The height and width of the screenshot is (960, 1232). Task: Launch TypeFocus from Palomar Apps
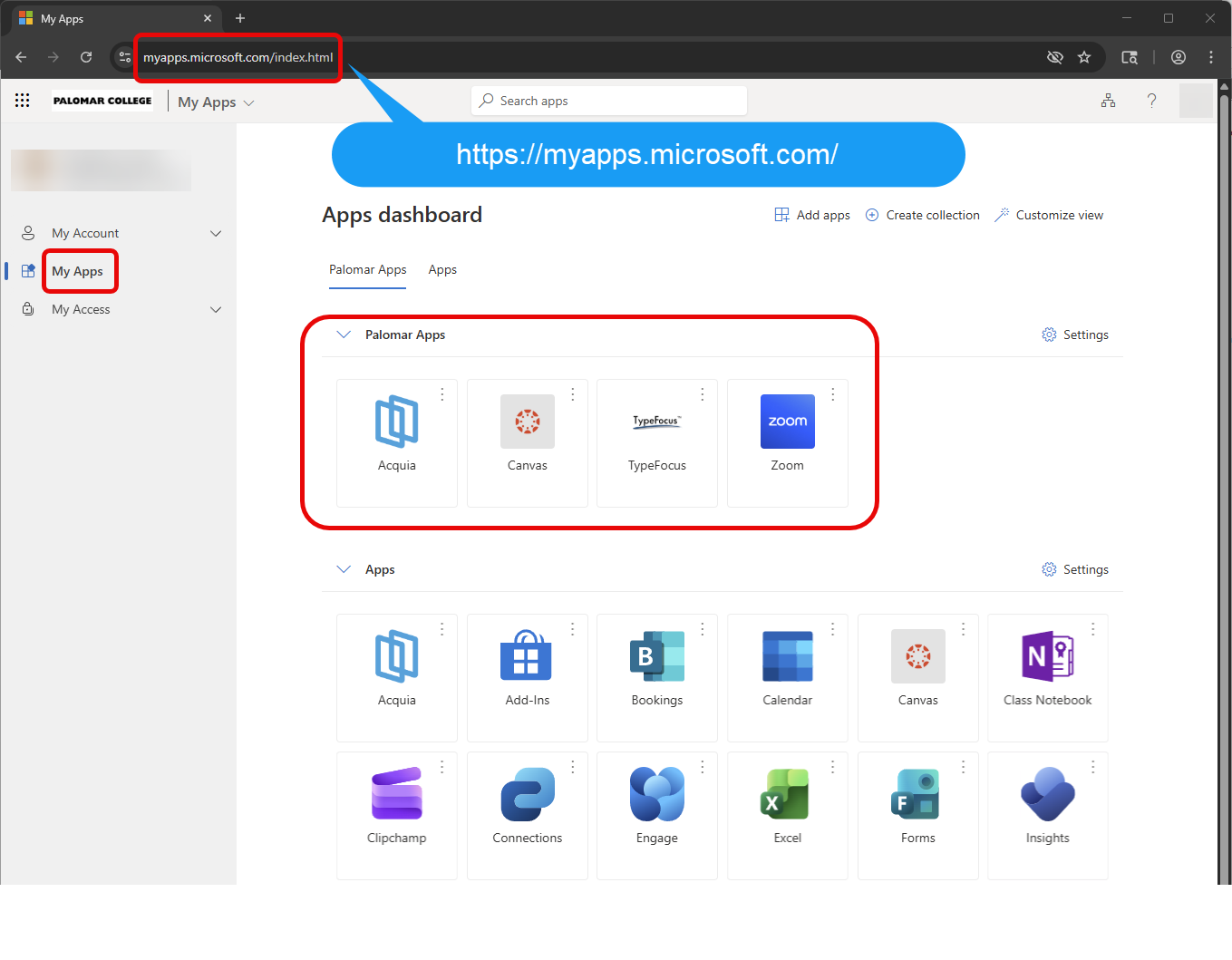click(656, 433)
